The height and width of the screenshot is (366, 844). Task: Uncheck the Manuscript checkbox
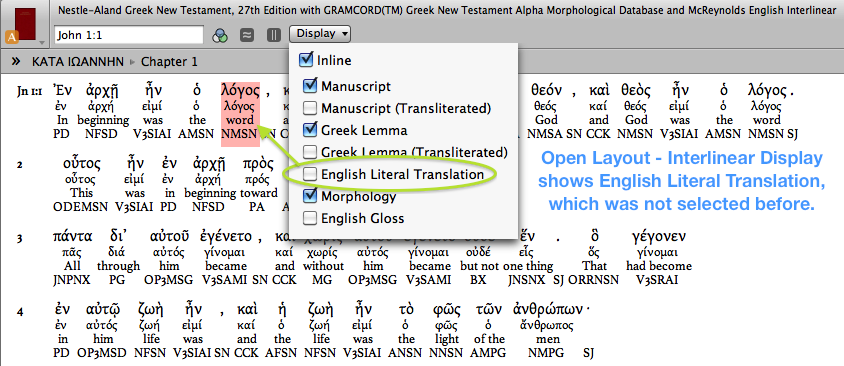(310, 86)
